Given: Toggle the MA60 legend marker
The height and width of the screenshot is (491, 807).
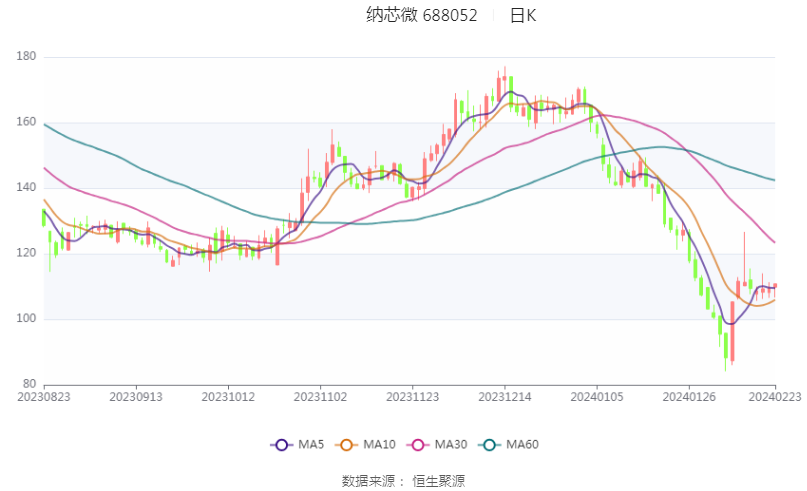Looking at the screenshot, I should tap(489, 445).
